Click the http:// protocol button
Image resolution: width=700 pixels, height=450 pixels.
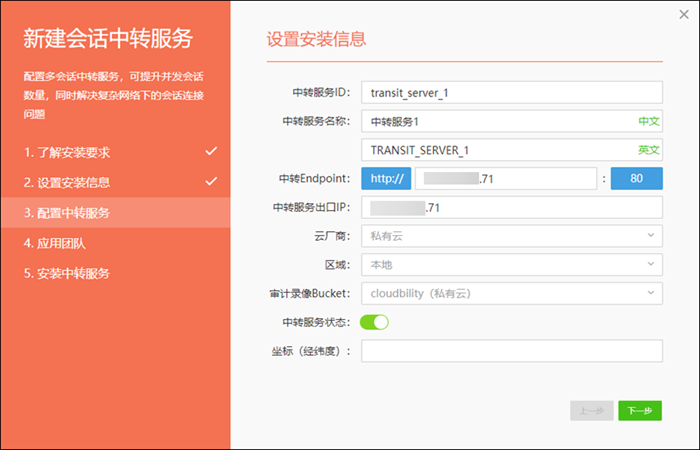(385, 179)
